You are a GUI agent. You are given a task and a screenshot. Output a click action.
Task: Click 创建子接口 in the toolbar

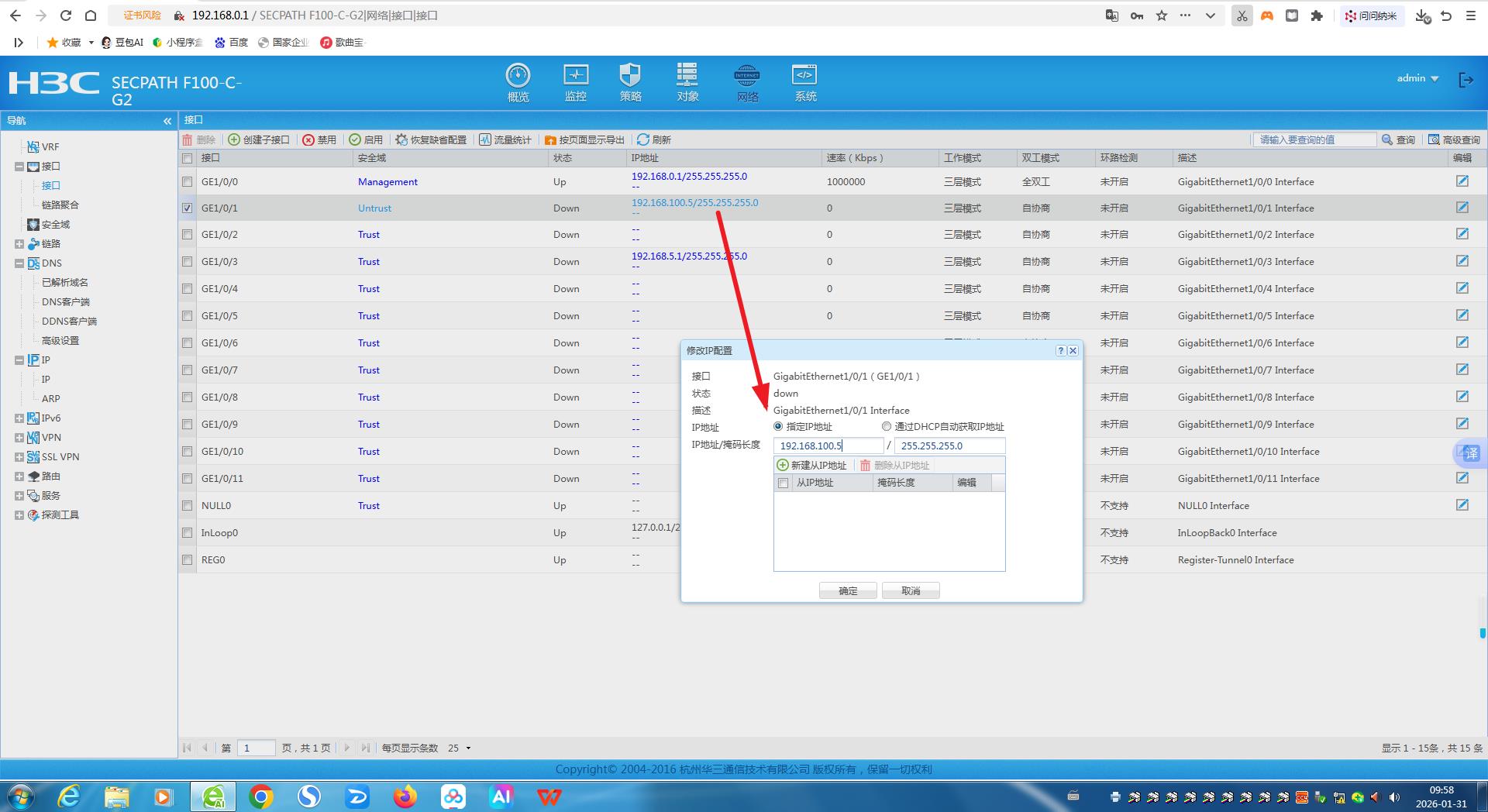pos(259,139)
